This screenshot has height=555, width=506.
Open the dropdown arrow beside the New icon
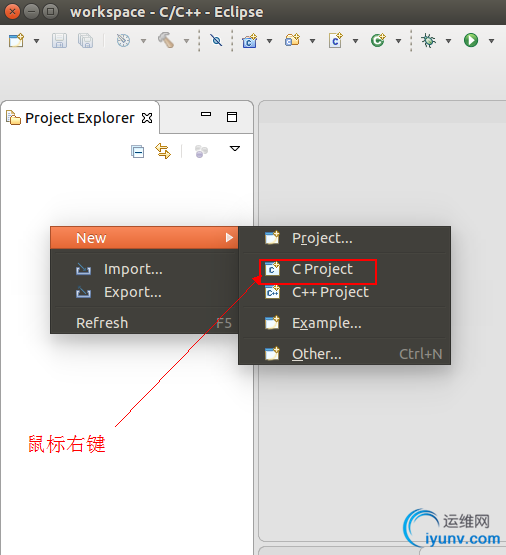coord(36,41)
